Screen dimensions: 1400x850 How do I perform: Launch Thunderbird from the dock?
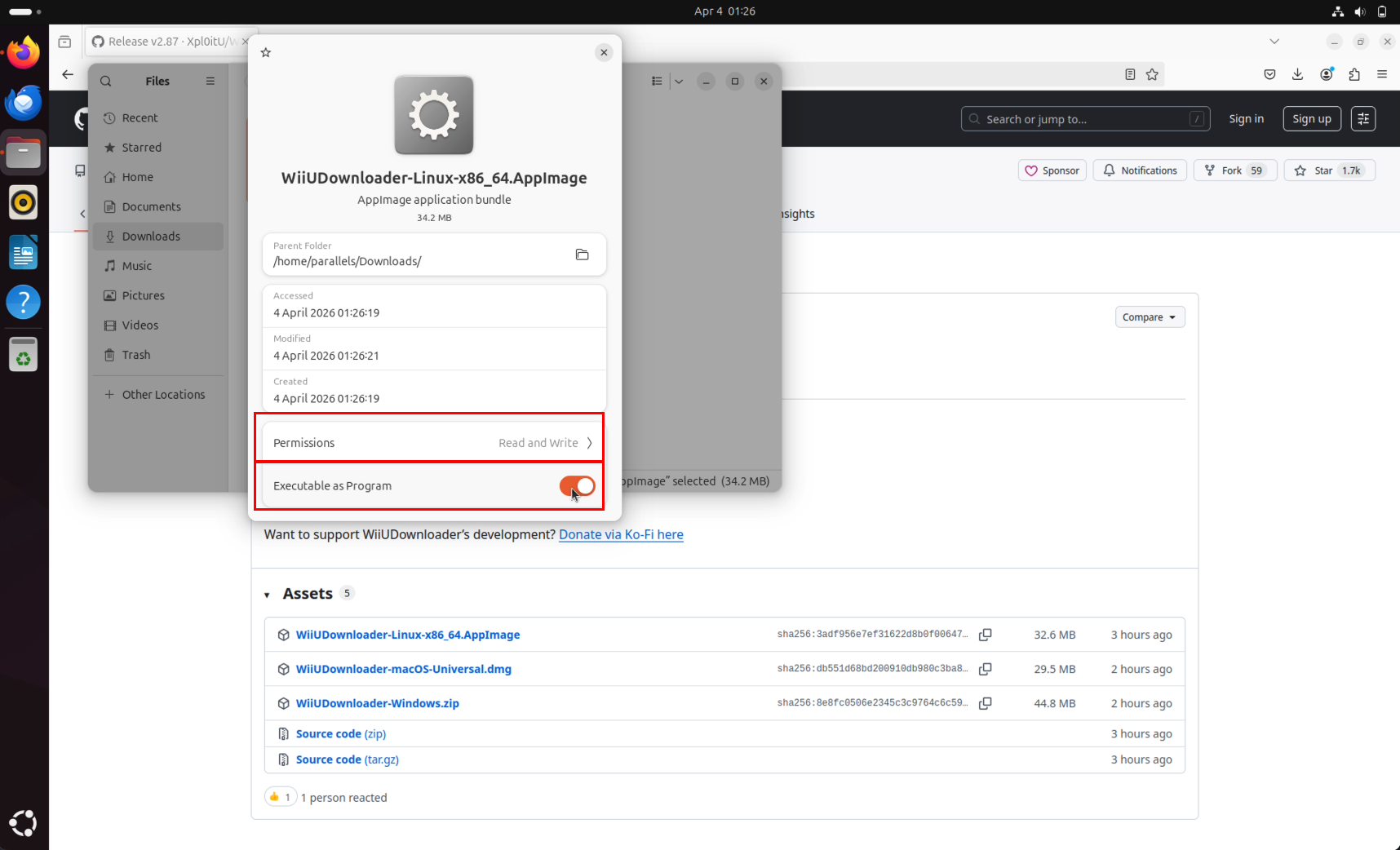pyautogui.click(x=24, y=102)
